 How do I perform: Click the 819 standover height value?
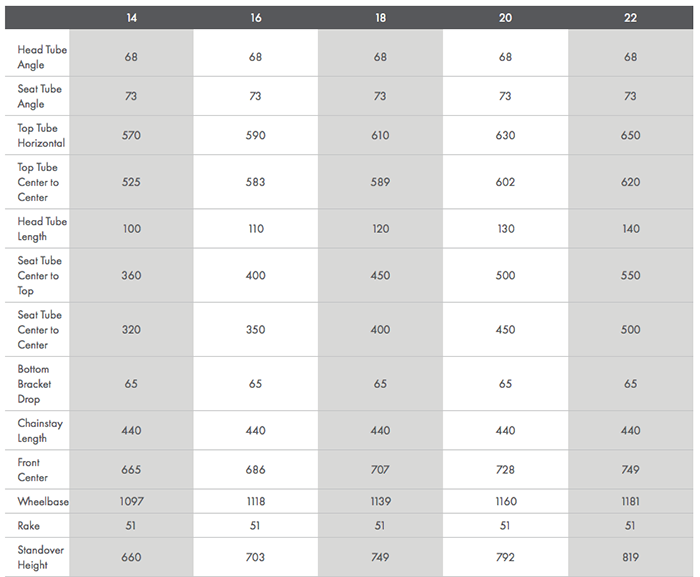point(630,557)
